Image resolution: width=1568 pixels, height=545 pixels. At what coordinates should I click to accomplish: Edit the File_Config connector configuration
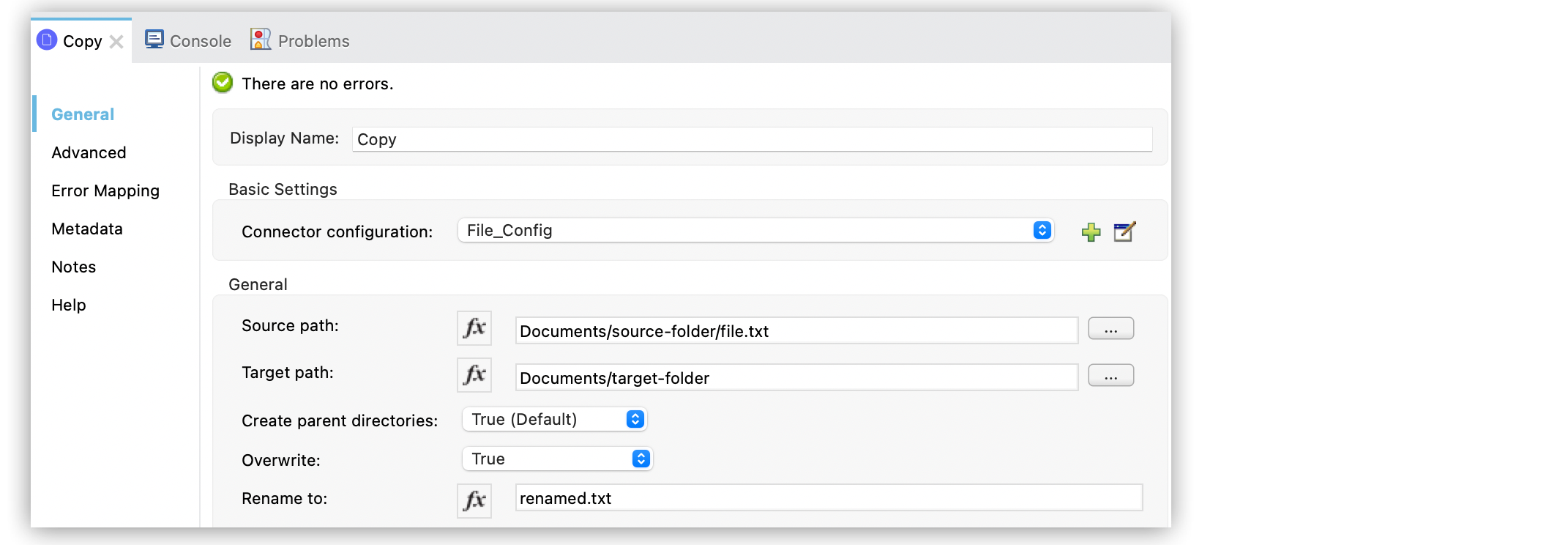1124,231
